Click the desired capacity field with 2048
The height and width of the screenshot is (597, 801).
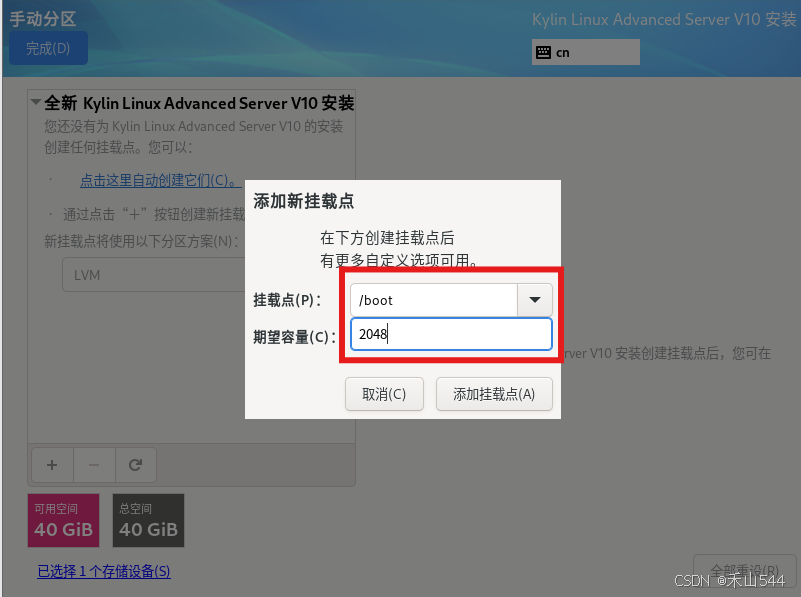click(451, 334)
